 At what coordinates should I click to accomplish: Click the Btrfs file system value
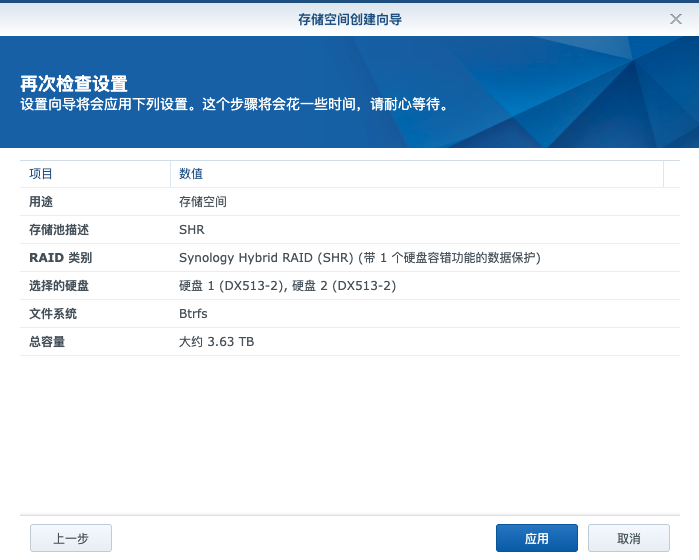[x=195, y=314]
